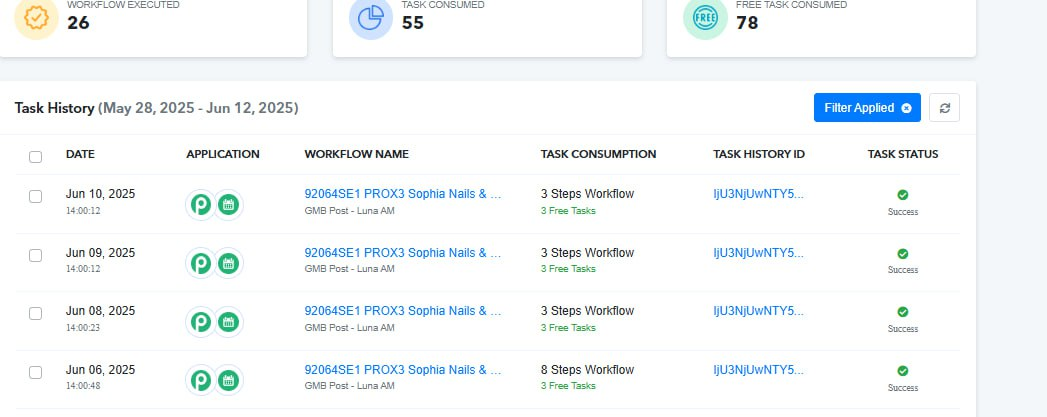
Task: Open the Jun 10 Sophia Nails workflow link
Action: pos(403,194)
